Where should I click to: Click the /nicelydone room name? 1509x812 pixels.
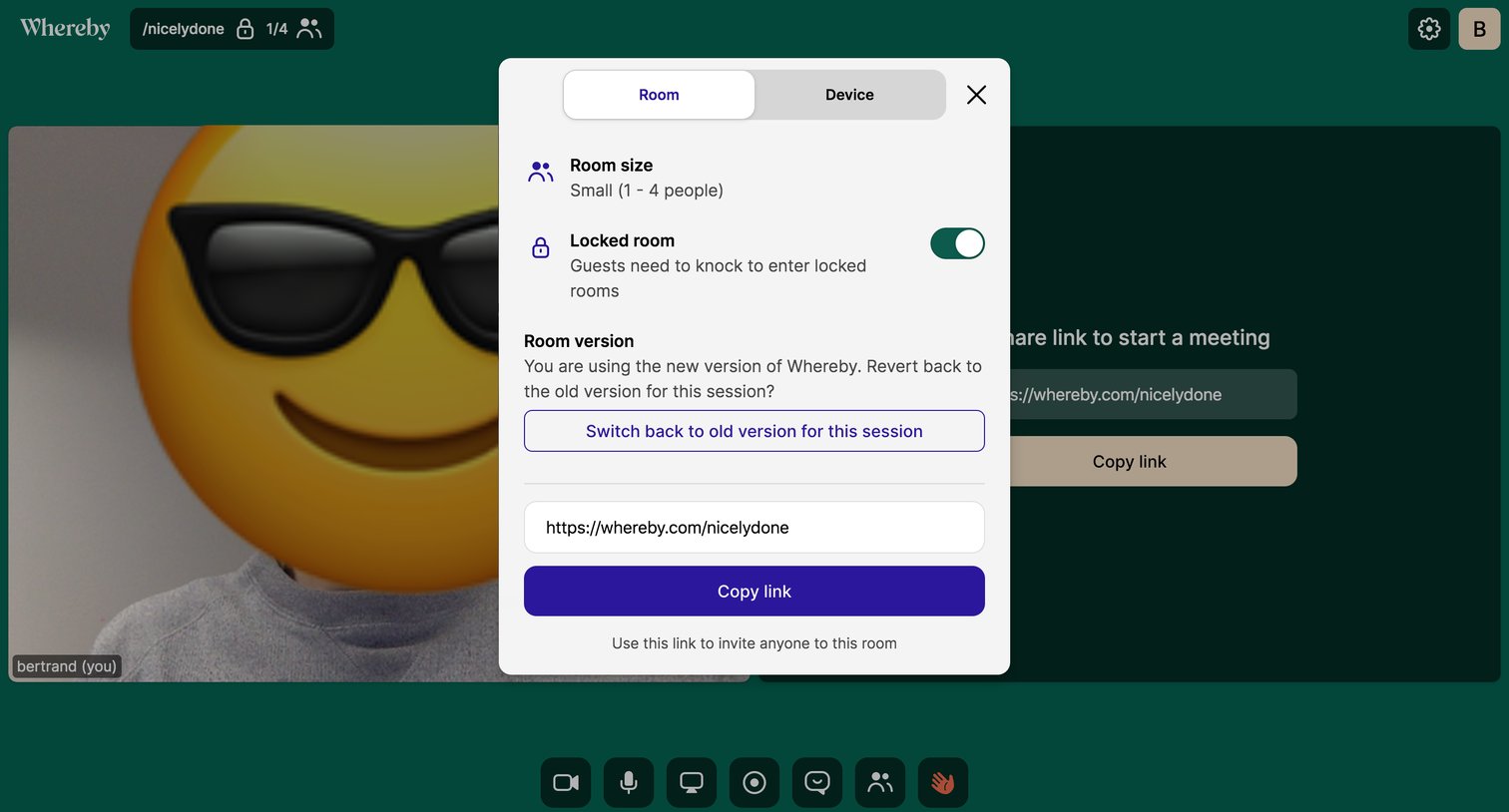[184, 29]
